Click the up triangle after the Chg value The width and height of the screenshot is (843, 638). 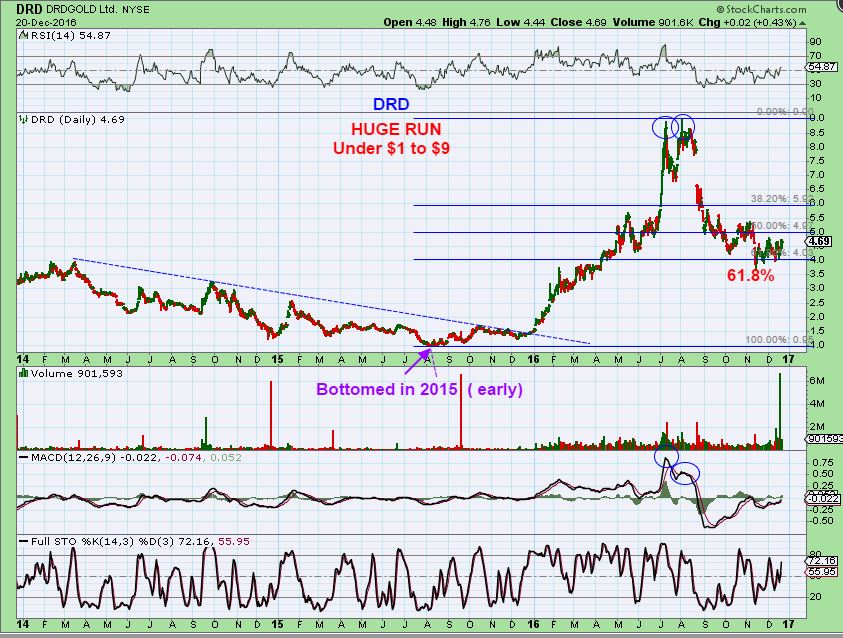tap(803, 23)
